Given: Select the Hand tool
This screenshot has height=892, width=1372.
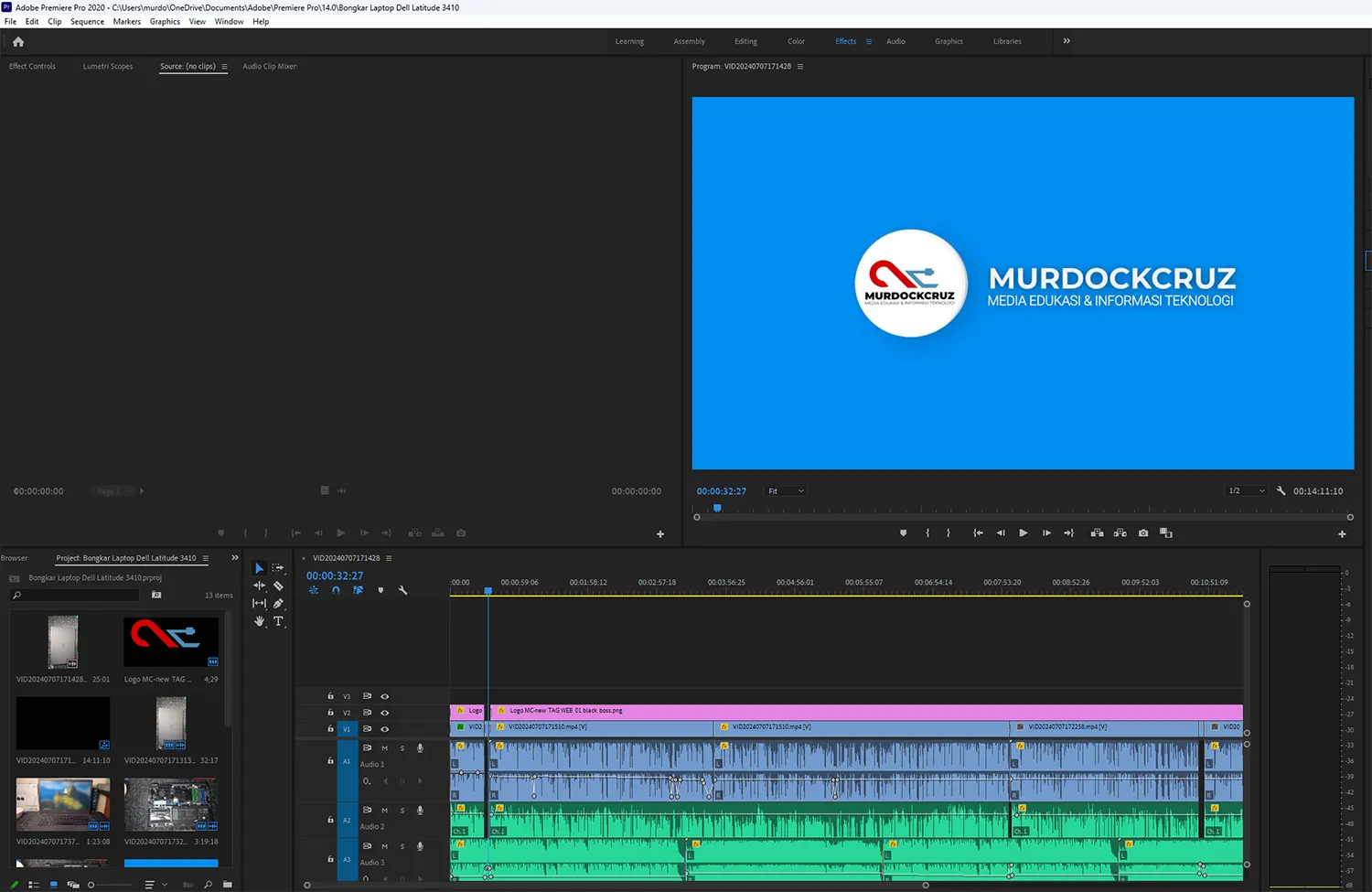Looking at the screenshot, I should tap(260, 621).
